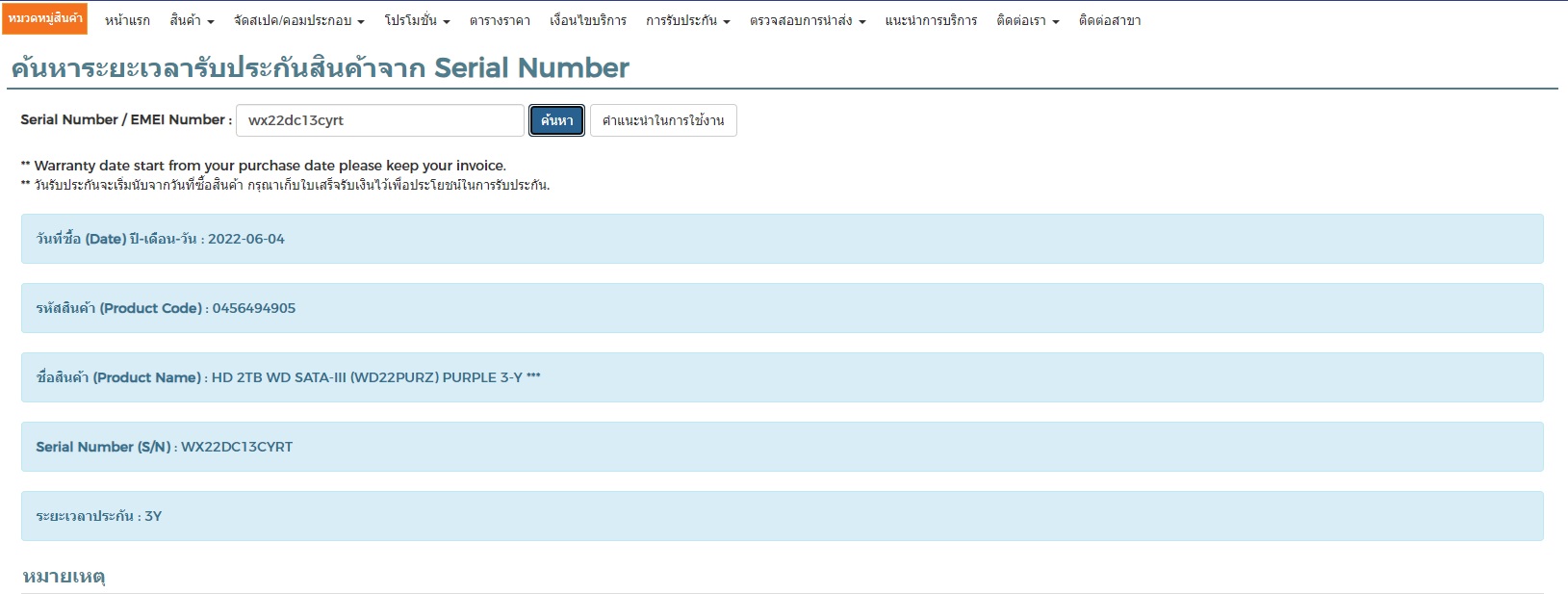Expand the สินค้า products dropdown

click(192, 20)
